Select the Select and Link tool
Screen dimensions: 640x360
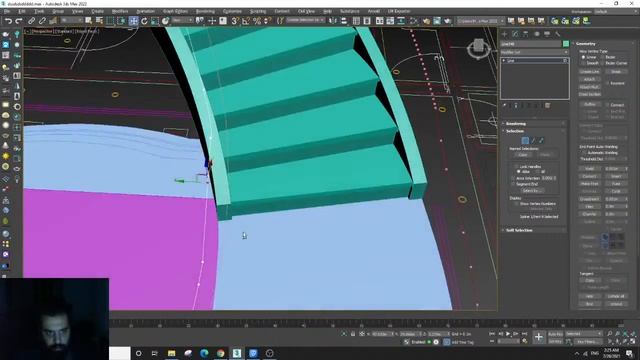coord(31,20)
